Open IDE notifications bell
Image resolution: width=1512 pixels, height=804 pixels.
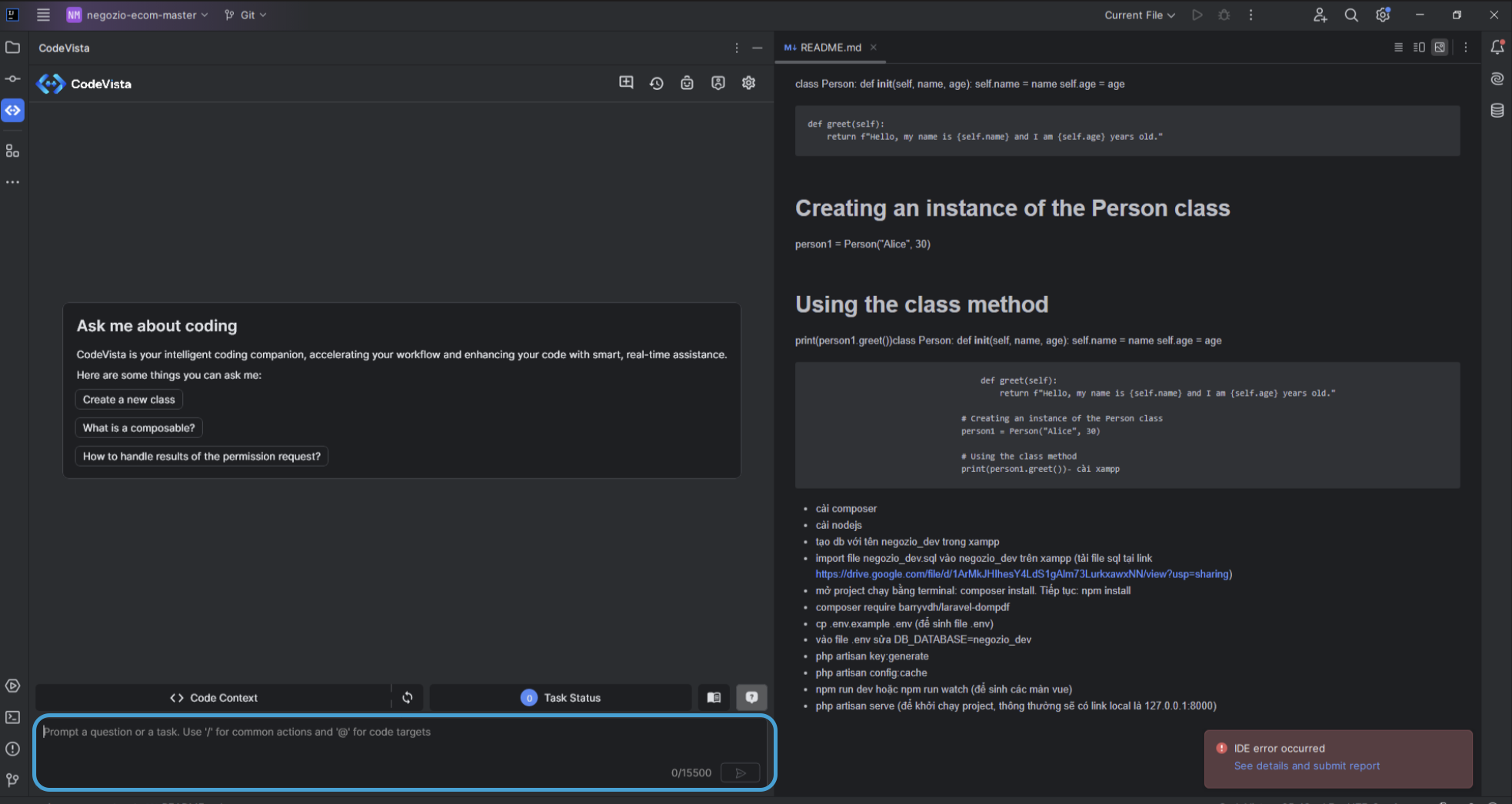(1497, 48)
